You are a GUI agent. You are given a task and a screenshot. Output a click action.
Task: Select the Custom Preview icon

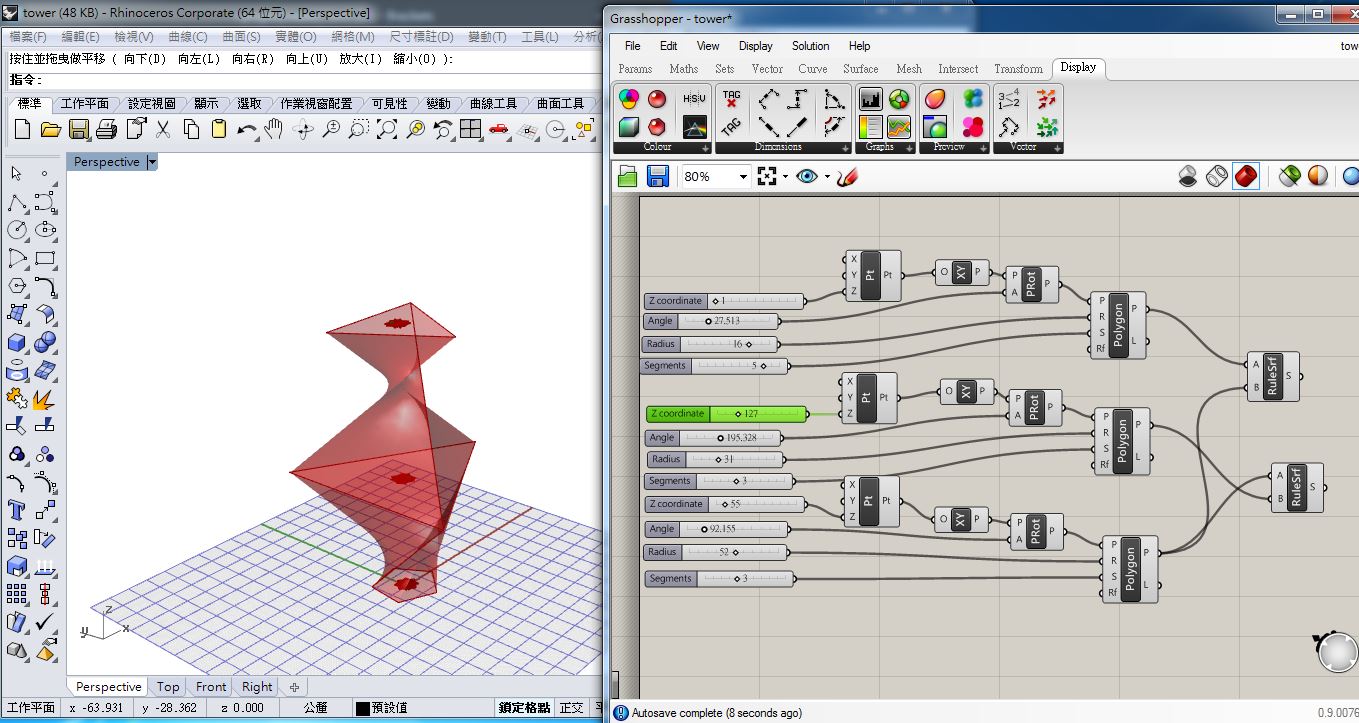[x=936, y=98]
